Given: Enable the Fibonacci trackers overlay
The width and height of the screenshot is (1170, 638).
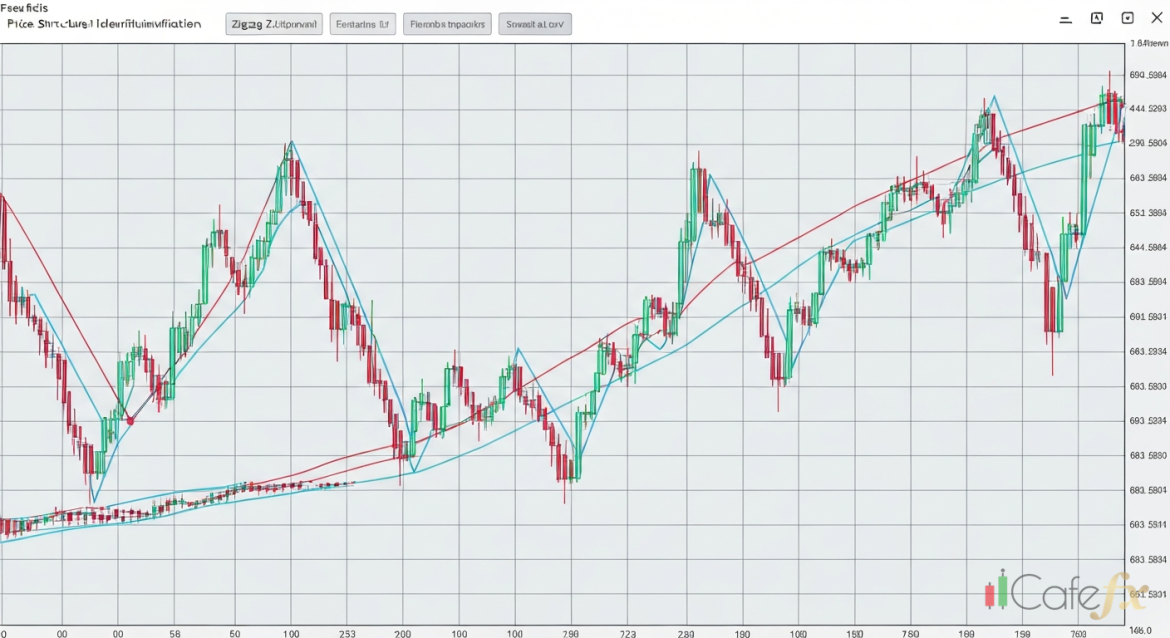Looking at the screenshot, I should click(447, 24).
